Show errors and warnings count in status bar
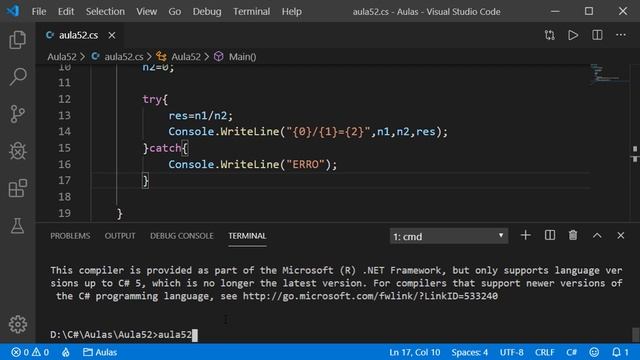 [30, 352]
